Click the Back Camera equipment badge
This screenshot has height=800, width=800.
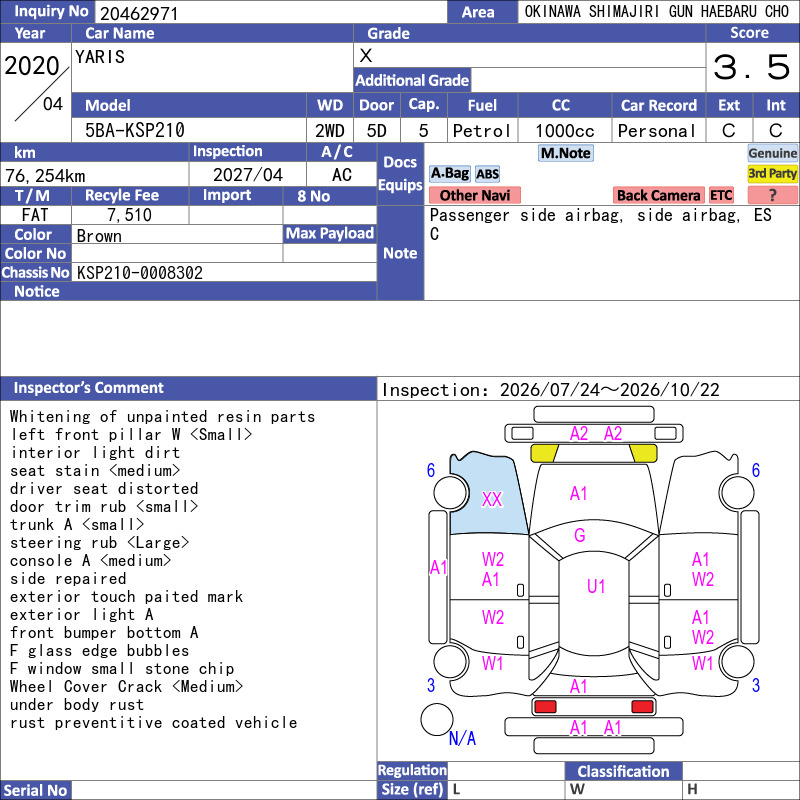pos(658,195)
